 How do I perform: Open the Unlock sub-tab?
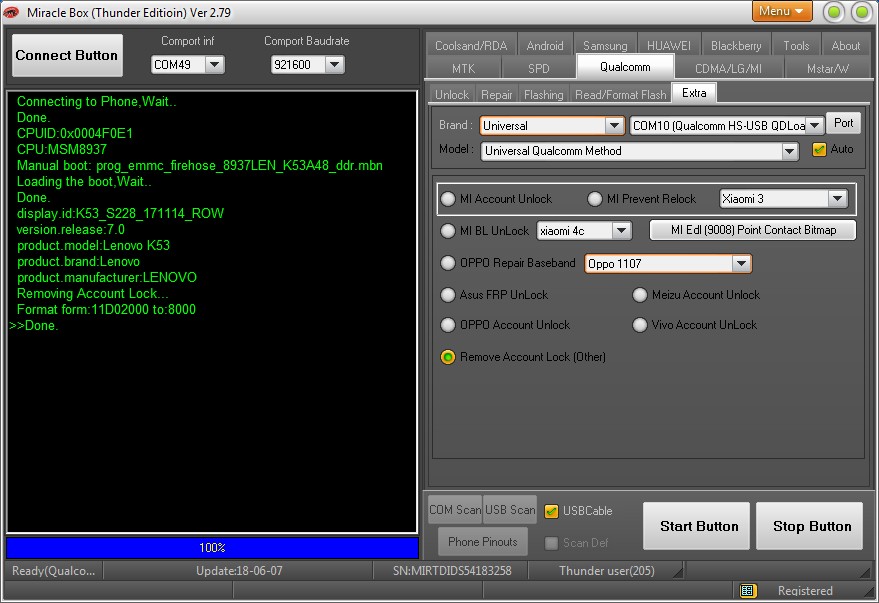pyautogui.click(x=452, y=95)
